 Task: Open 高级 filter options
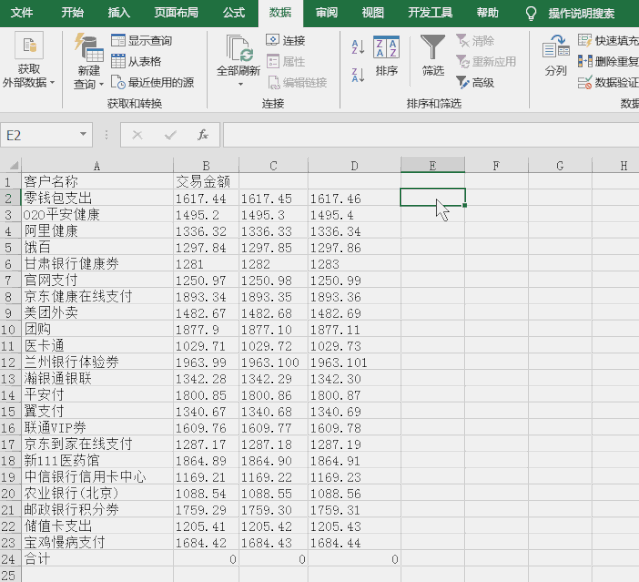tap(475, 83)
